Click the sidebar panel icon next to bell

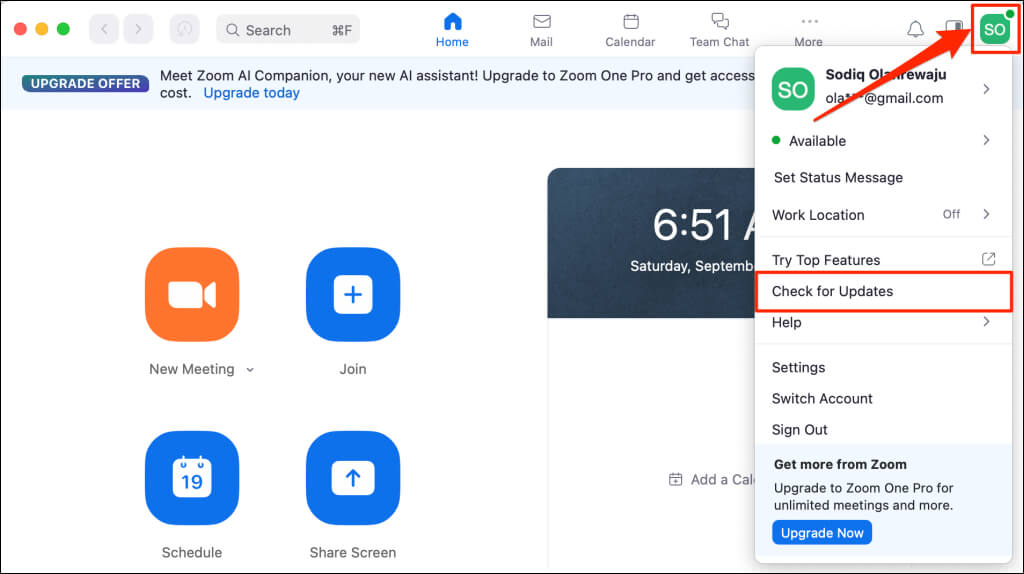[954, 29]
